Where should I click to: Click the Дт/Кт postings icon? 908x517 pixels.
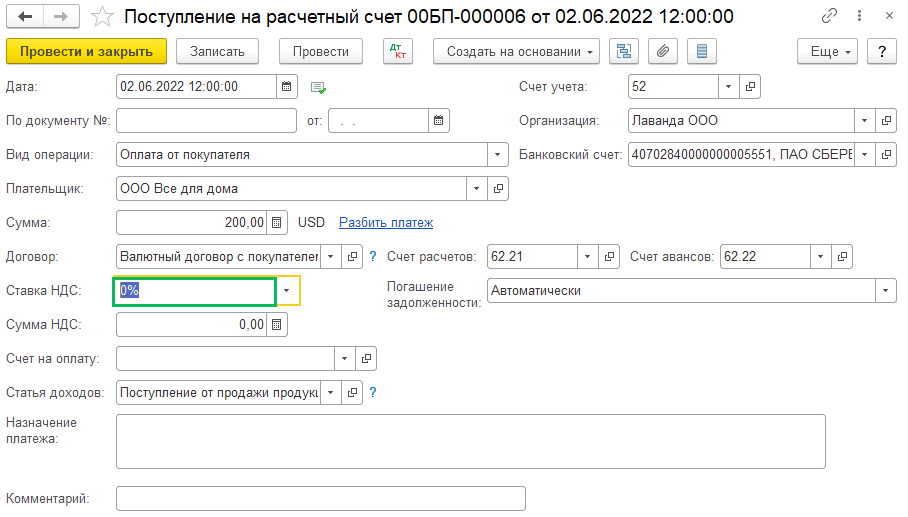[398, 52]
